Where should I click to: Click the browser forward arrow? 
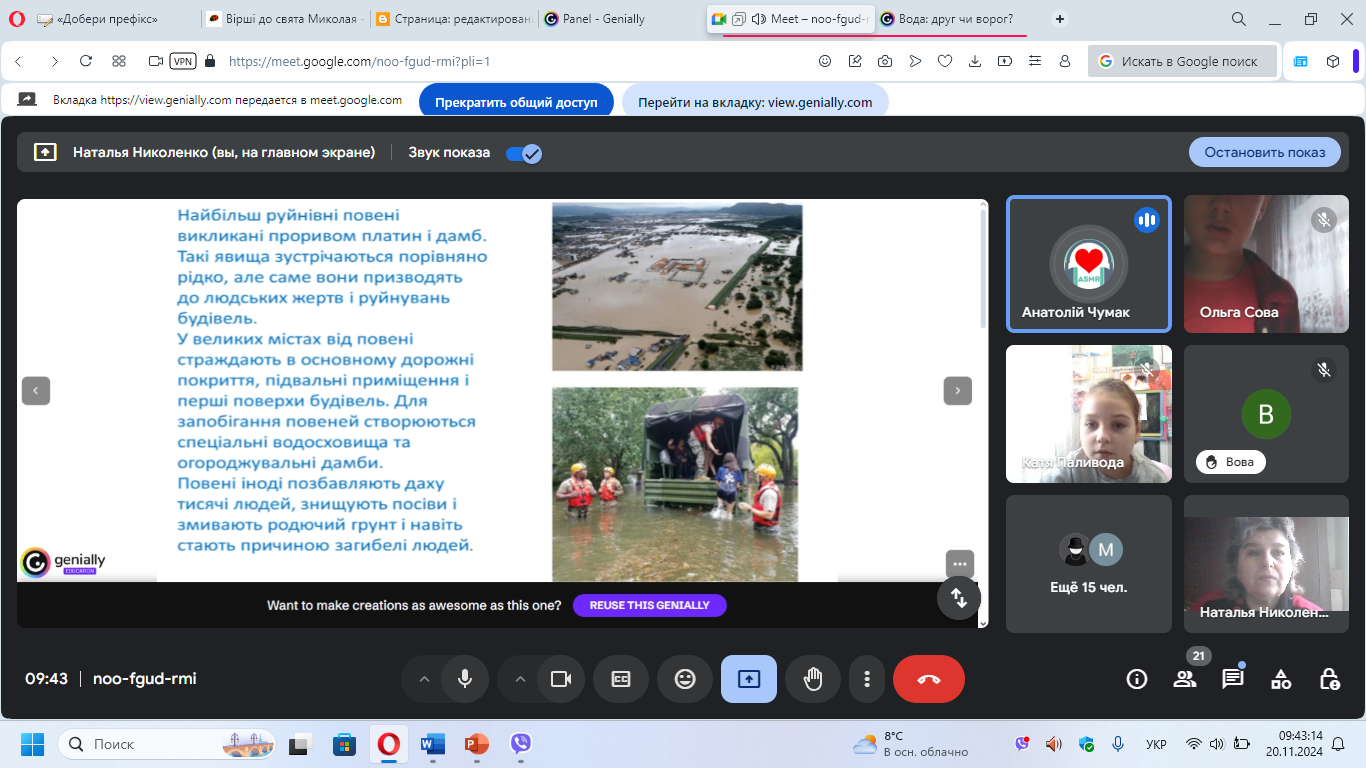[x=54, y=61]
